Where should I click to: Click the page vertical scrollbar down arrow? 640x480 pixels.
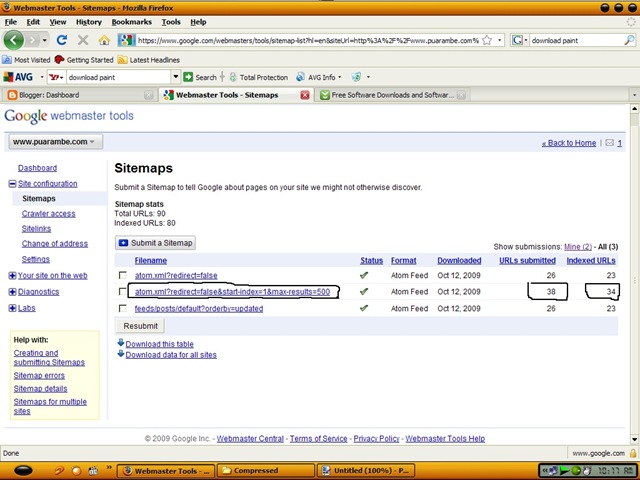(x=634, y=440)
